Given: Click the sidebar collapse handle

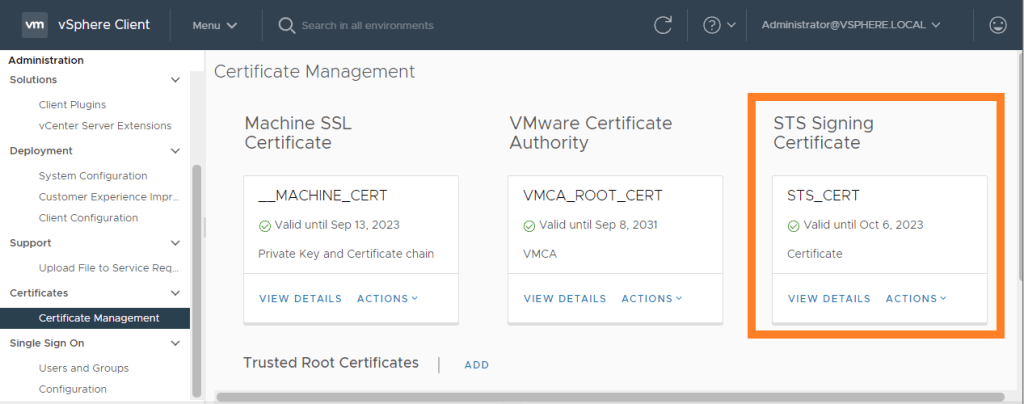Looking at the screenshot, I should (x=204, y=227).
